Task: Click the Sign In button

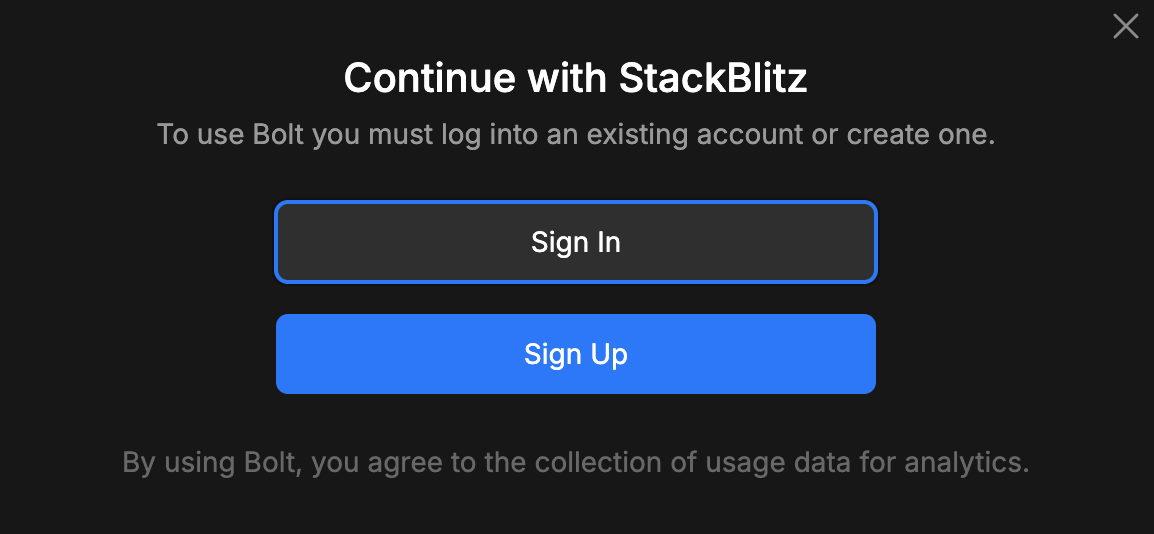Action: click(576, 242)
